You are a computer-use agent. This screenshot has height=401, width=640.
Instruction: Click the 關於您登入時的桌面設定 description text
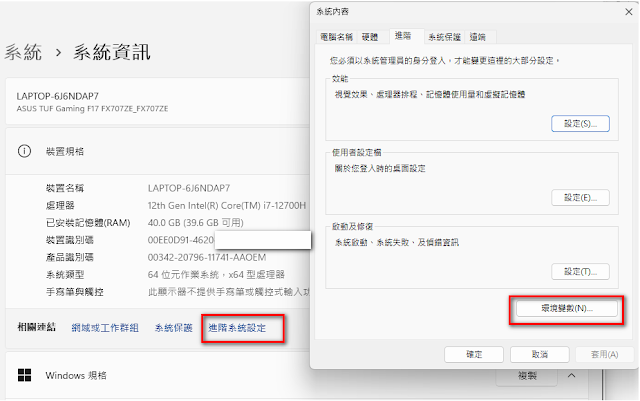[380, 168]
